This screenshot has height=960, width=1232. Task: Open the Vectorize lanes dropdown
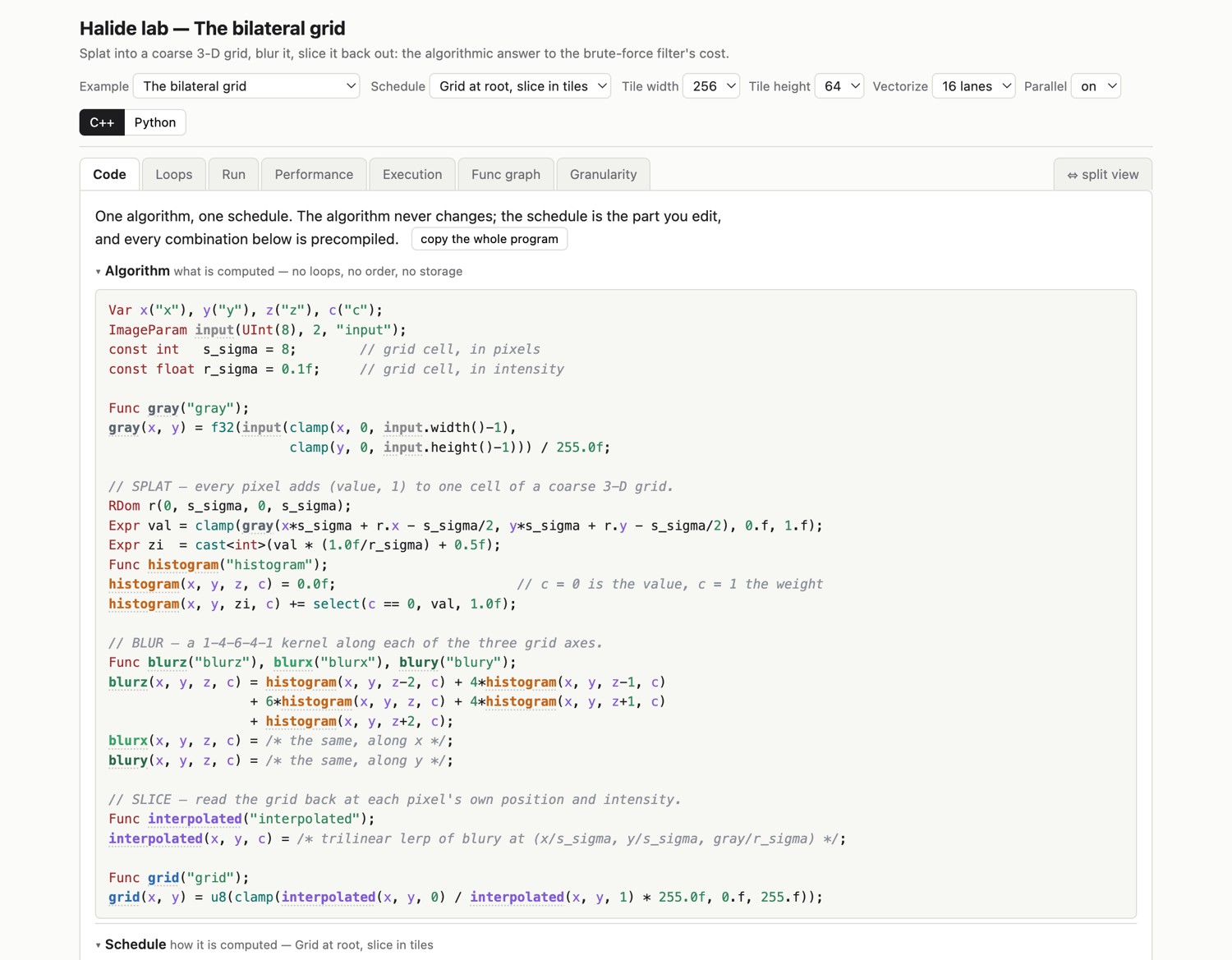974,86
